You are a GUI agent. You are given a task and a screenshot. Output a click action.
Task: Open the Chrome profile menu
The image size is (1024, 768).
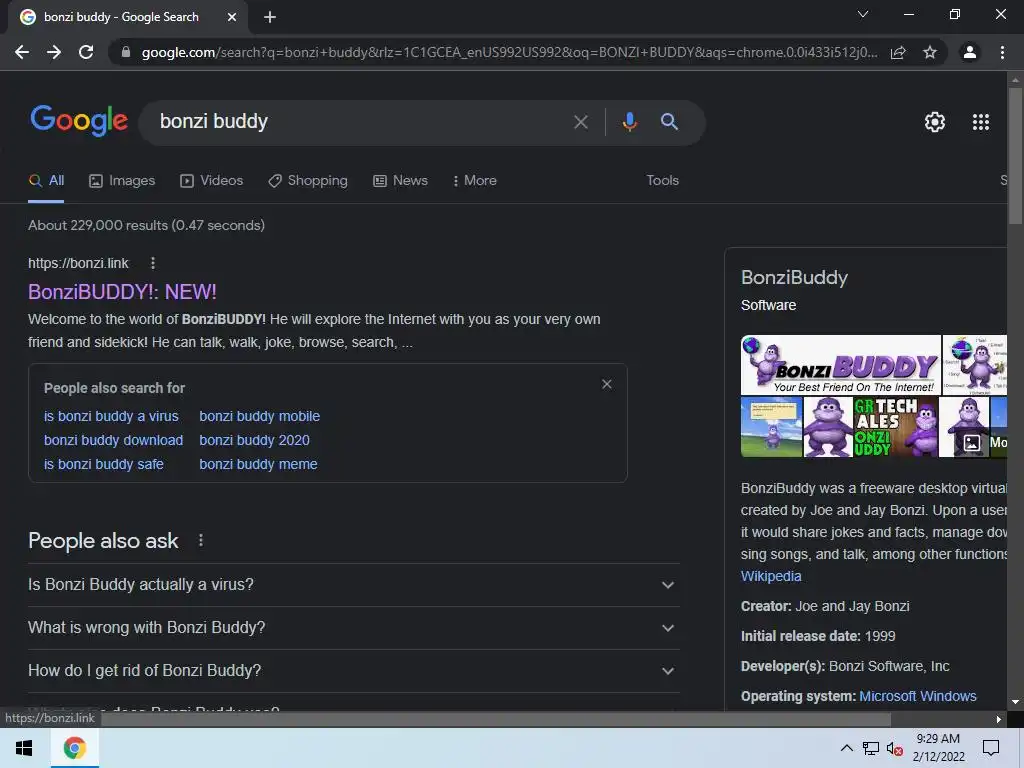970,52
